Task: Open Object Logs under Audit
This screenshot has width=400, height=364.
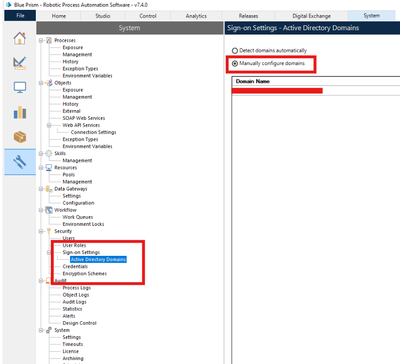Action: pos(76,295)
